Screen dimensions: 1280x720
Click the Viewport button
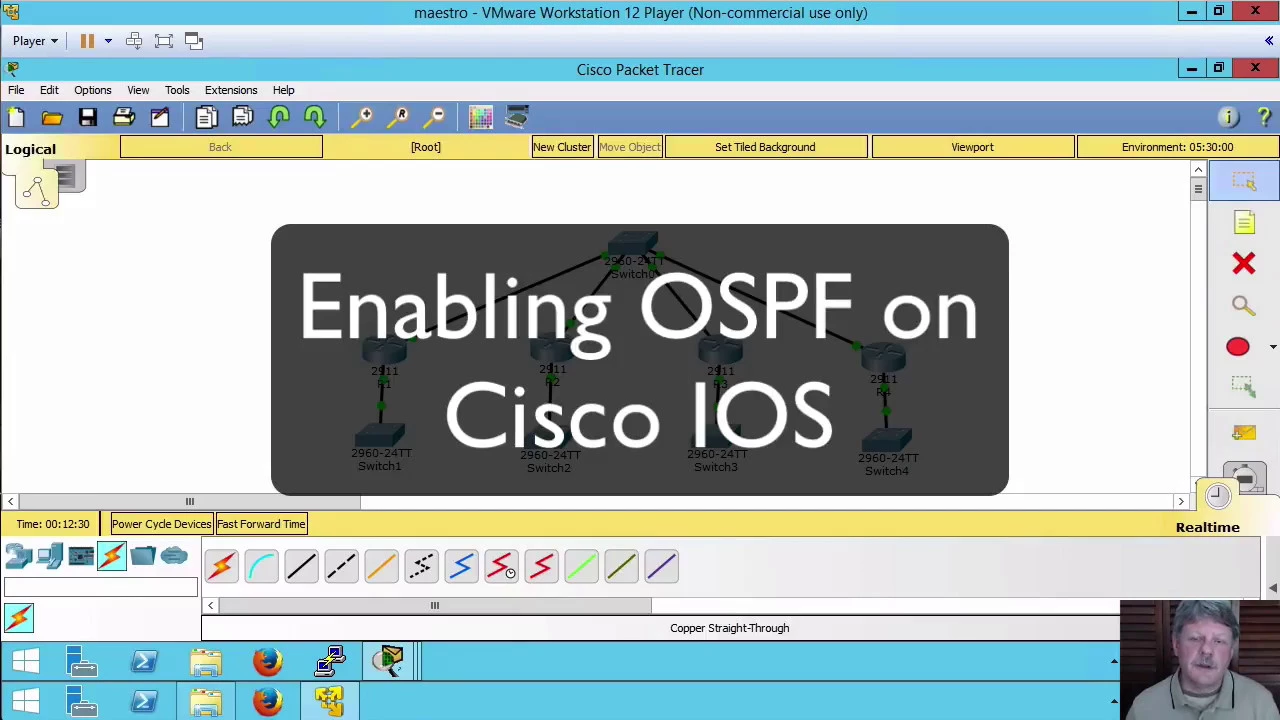[x=972, y=147]
